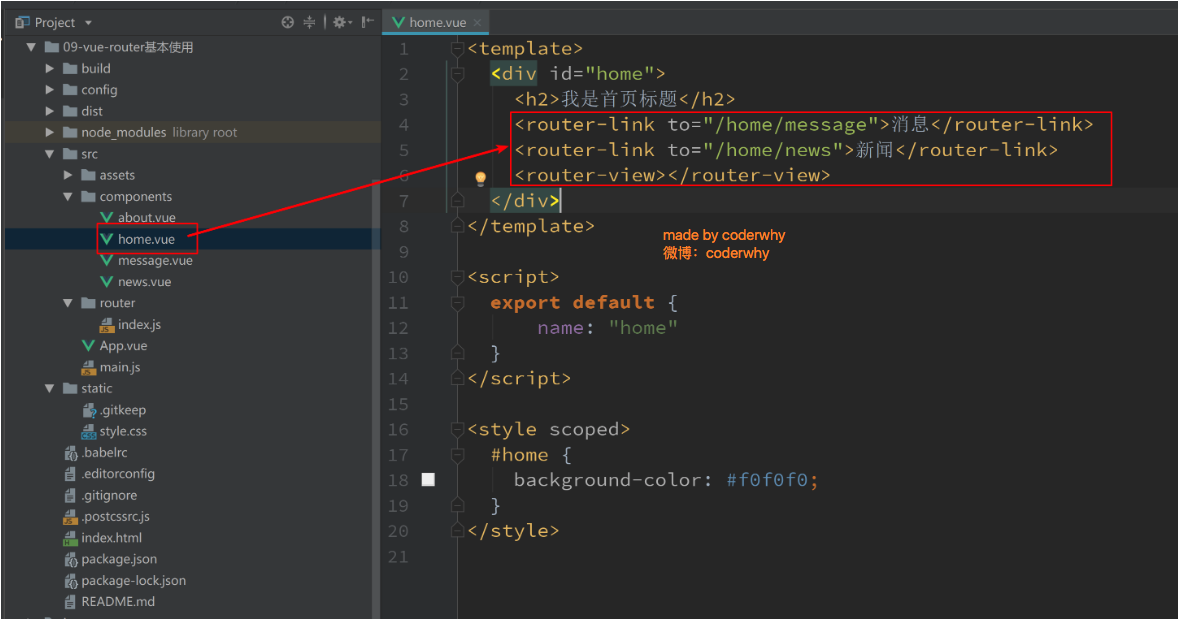Collapse the components folder
This screenshot has height=619, width=1178.
[68, 197]
